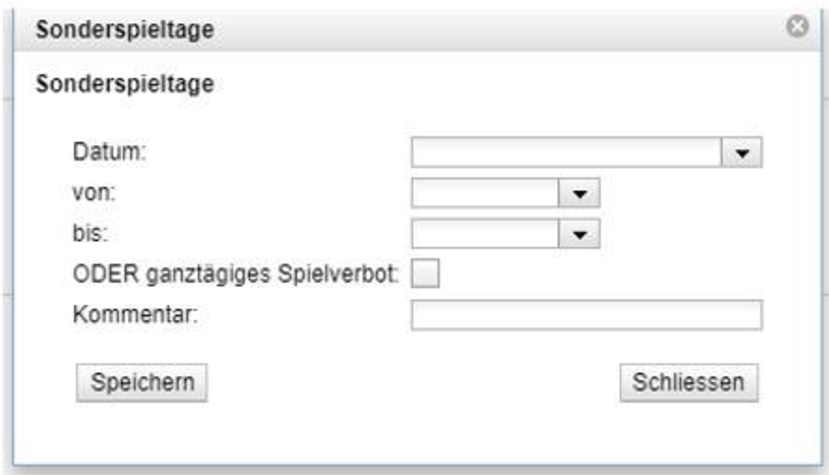
Task: Click inside the bis time field
Action: [x=485, y=234]
